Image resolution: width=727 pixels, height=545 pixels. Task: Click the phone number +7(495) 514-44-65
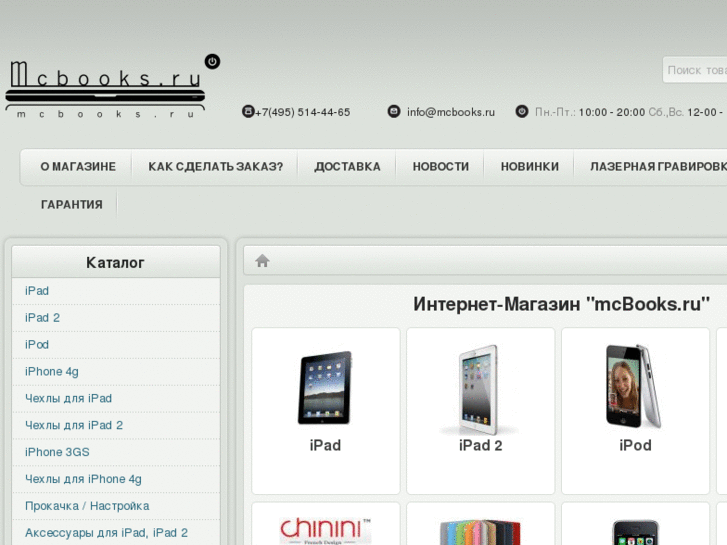click(x=302, y=112)
